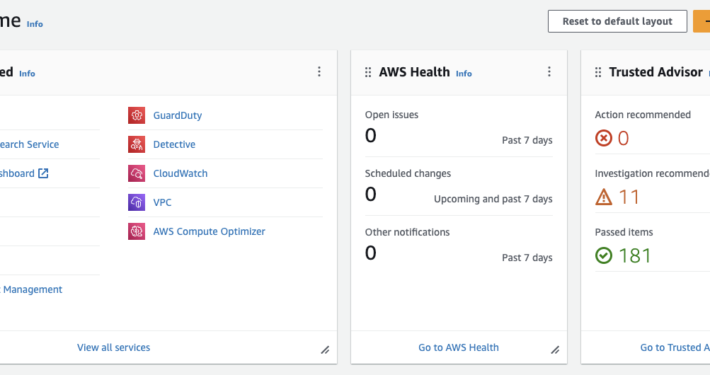Click the Investigation recommended warning triangle icon
The image size is (710, 375).
tap(604, 197)
